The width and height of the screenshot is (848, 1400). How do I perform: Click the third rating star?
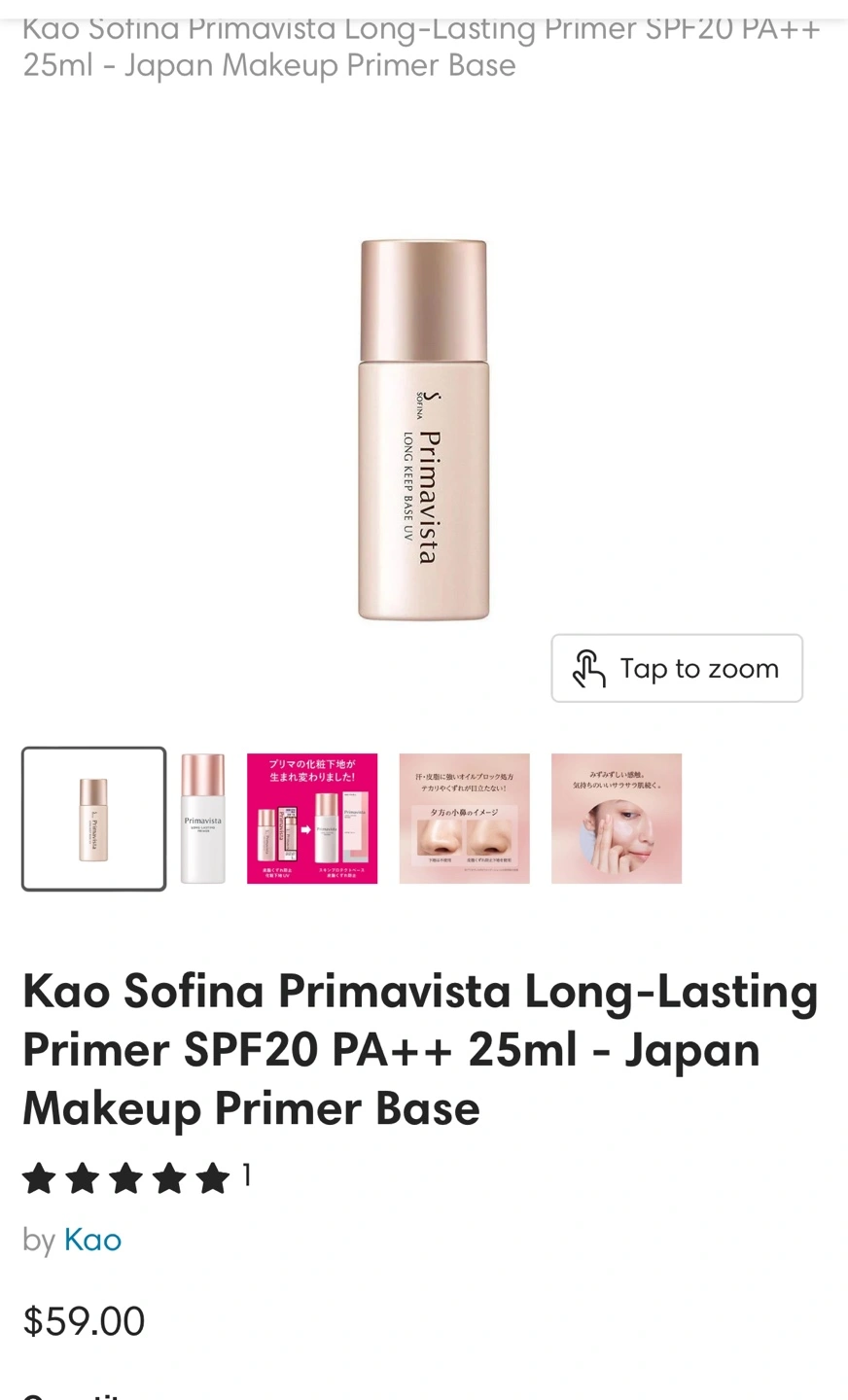(126, 1178)
